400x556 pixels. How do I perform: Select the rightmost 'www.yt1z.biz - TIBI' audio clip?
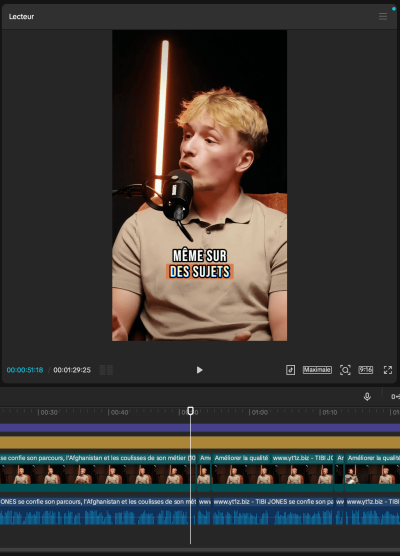click(x=372, y=511)
